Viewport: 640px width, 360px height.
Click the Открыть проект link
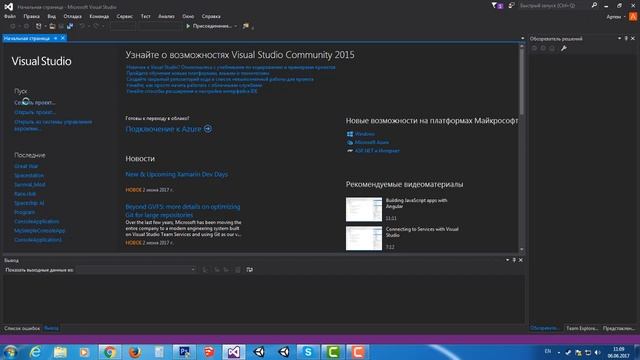point(35,112)
